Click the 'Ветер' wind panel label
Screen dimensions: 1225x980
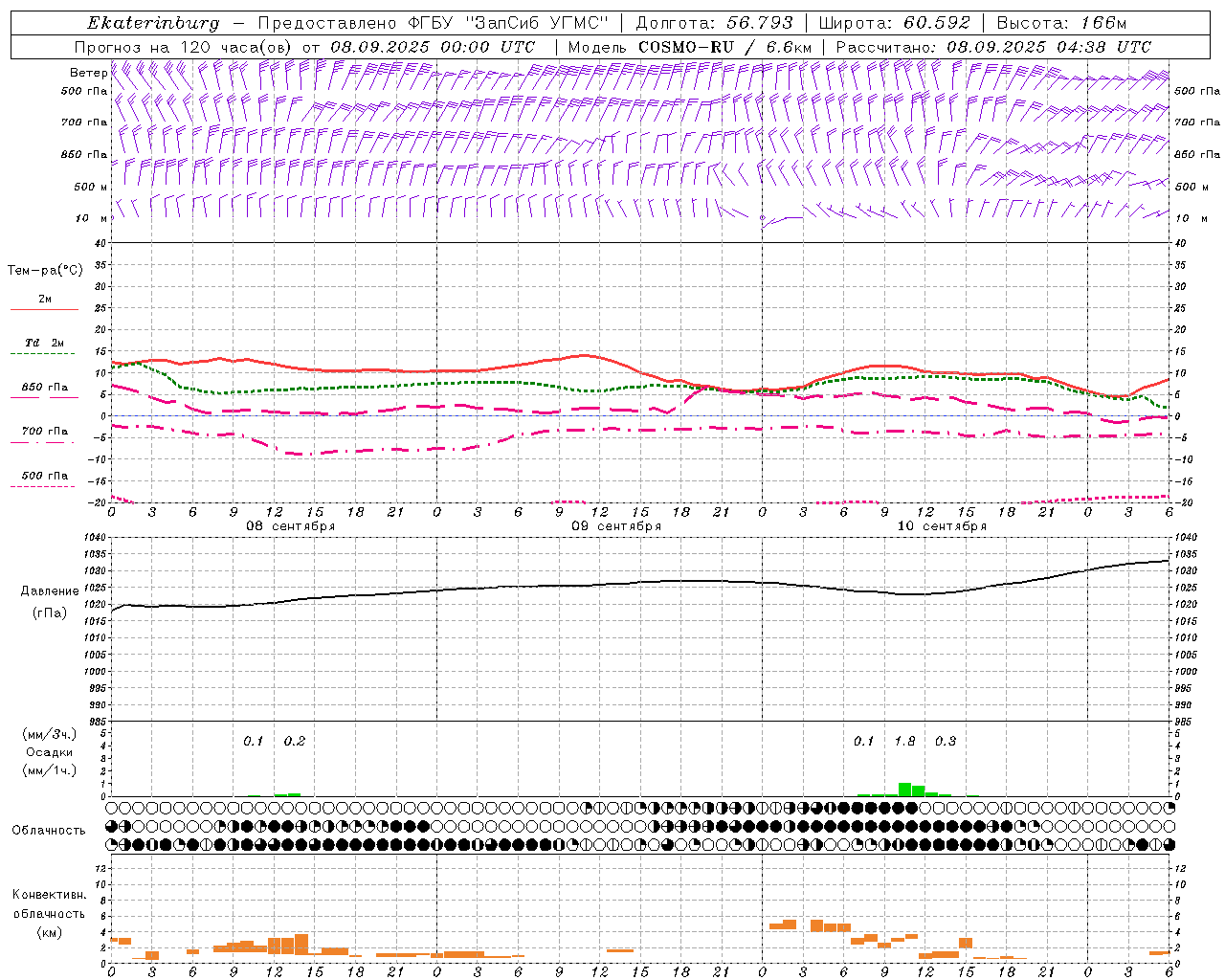[89, 73]
